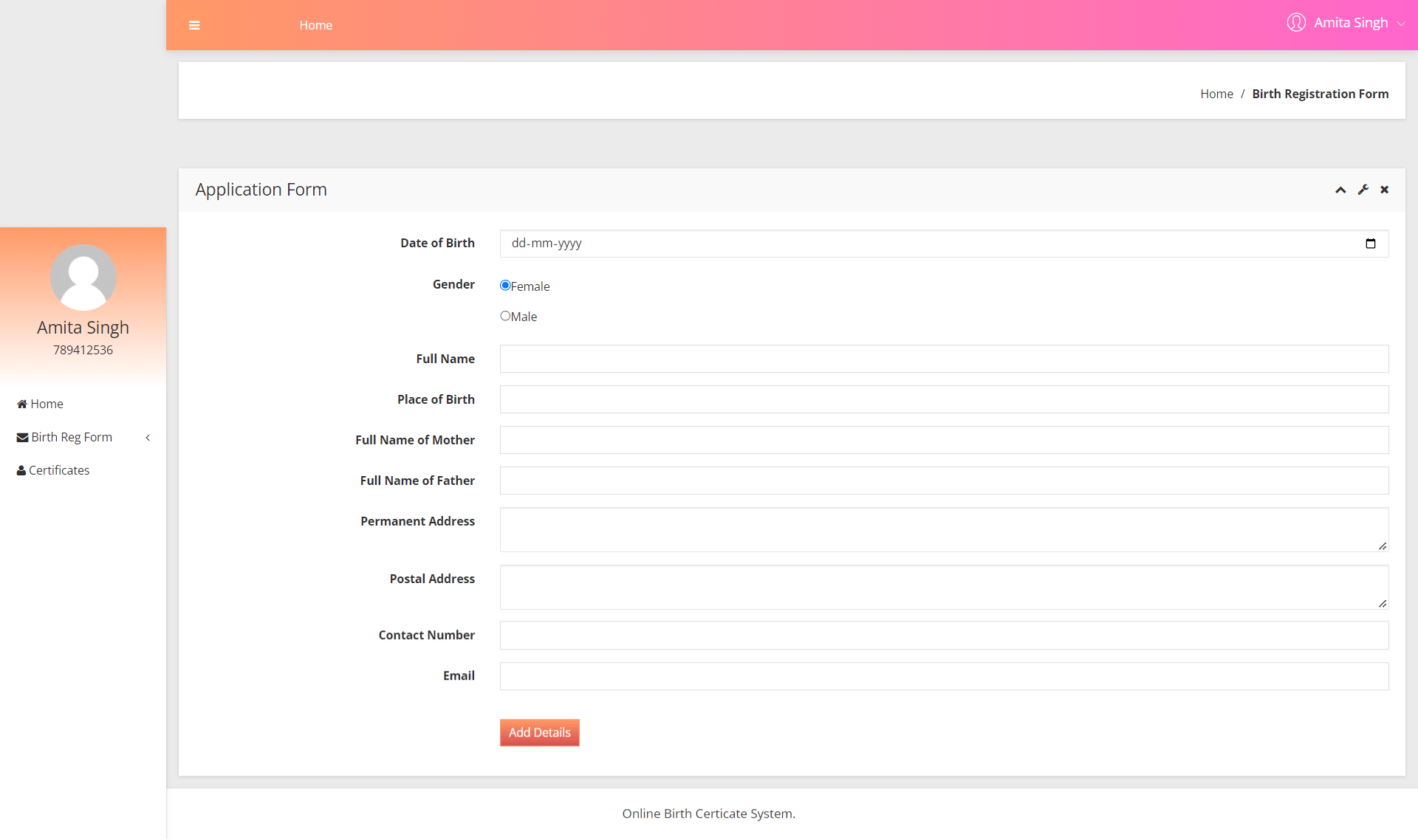The width and height of the screenshot is (1418, 840).
Task: Open Certificates from the sidebar menu
Action: (58, 470)
